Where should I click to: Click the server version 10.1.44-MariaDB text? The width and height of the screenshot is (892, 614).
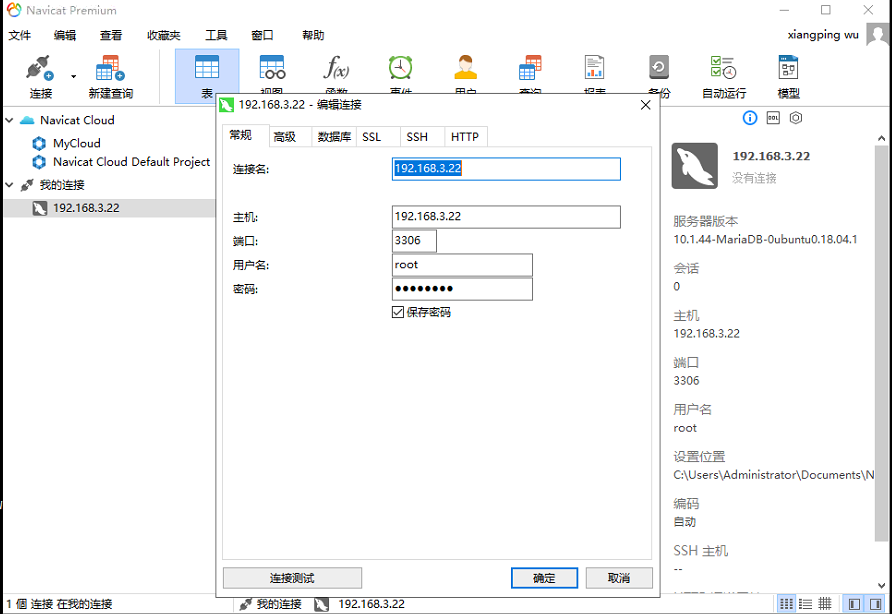click(765, 239)
